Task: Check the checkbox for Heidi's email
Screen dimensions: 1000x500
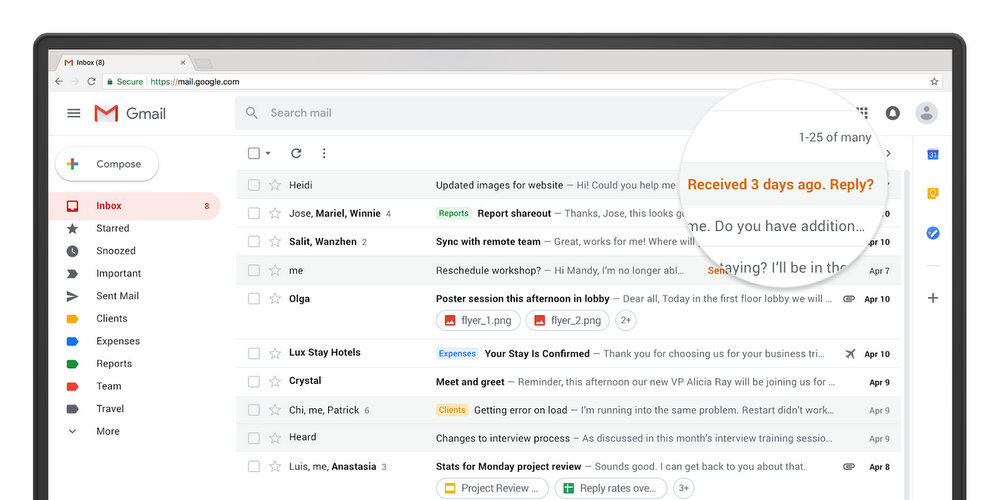Action: (254, 185)
